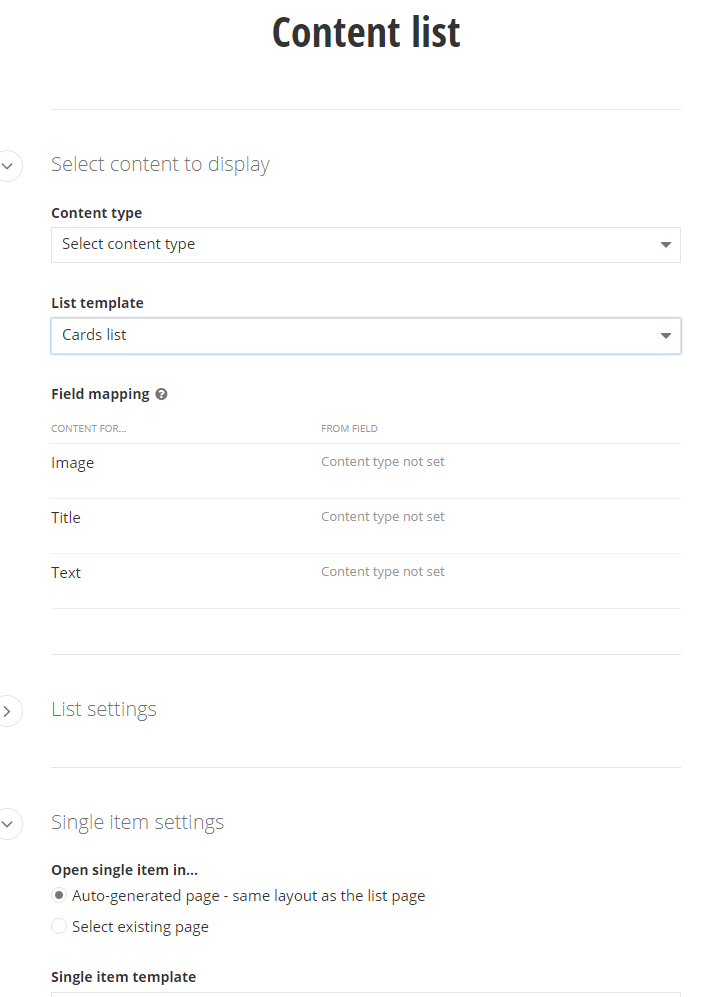Screen dimensions: 715x997
Task: Collapse the Select content to display section
Action: coord(8,166)
